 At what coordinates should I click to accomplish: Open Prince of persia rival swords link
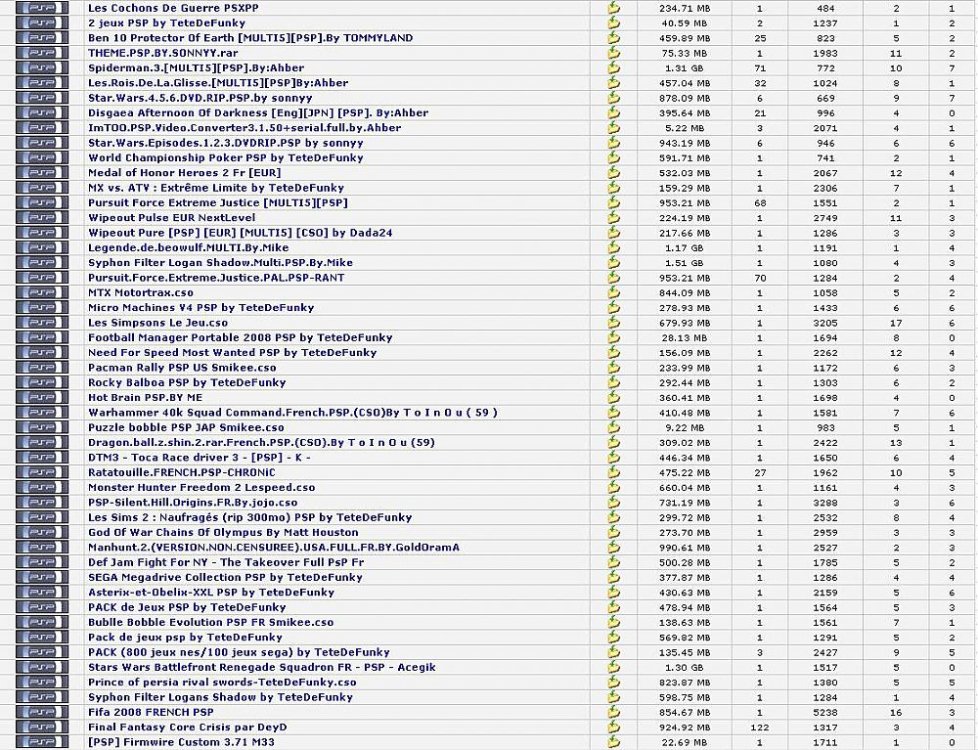[x=221, y=682]
